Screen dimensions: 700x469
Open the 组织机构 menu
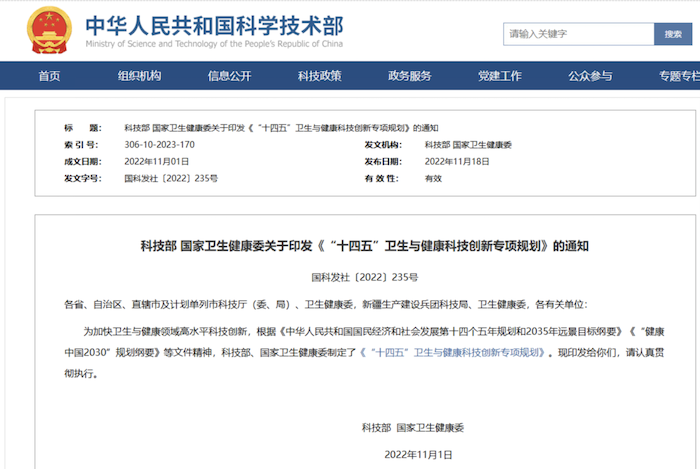coord(139,76)
